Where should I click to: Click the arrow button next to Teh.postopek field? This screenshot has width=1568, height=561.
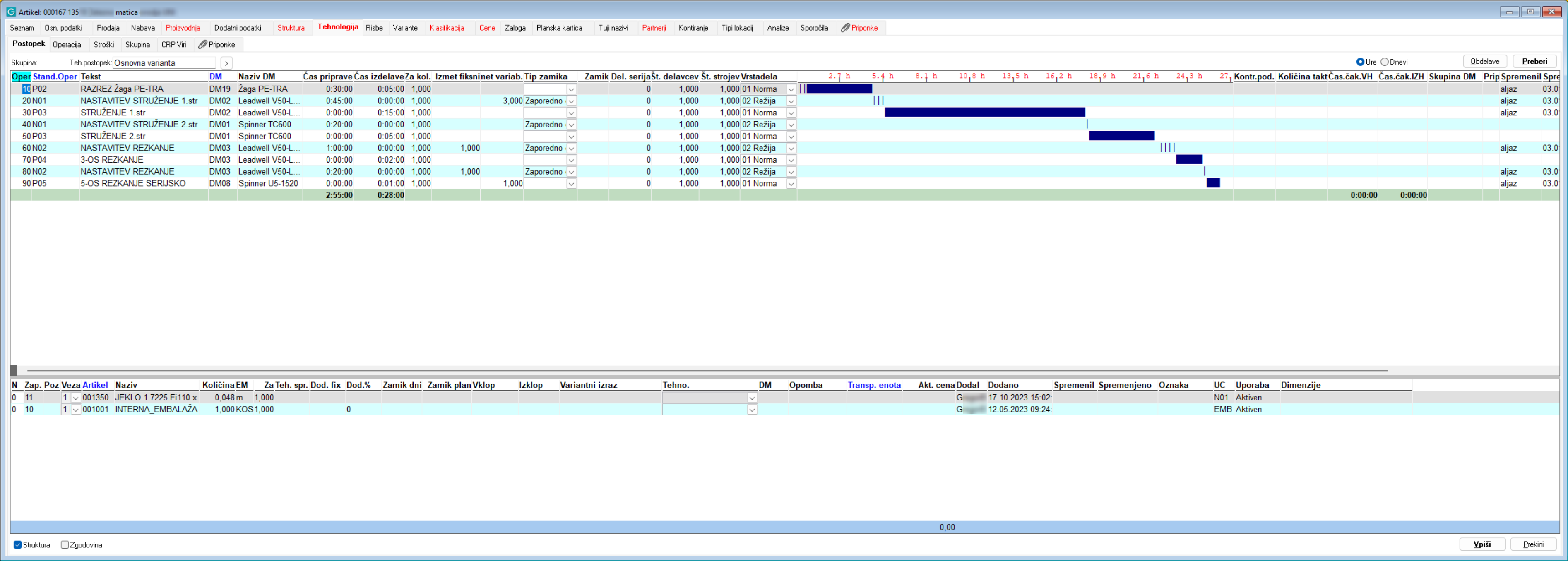[226, 62]
